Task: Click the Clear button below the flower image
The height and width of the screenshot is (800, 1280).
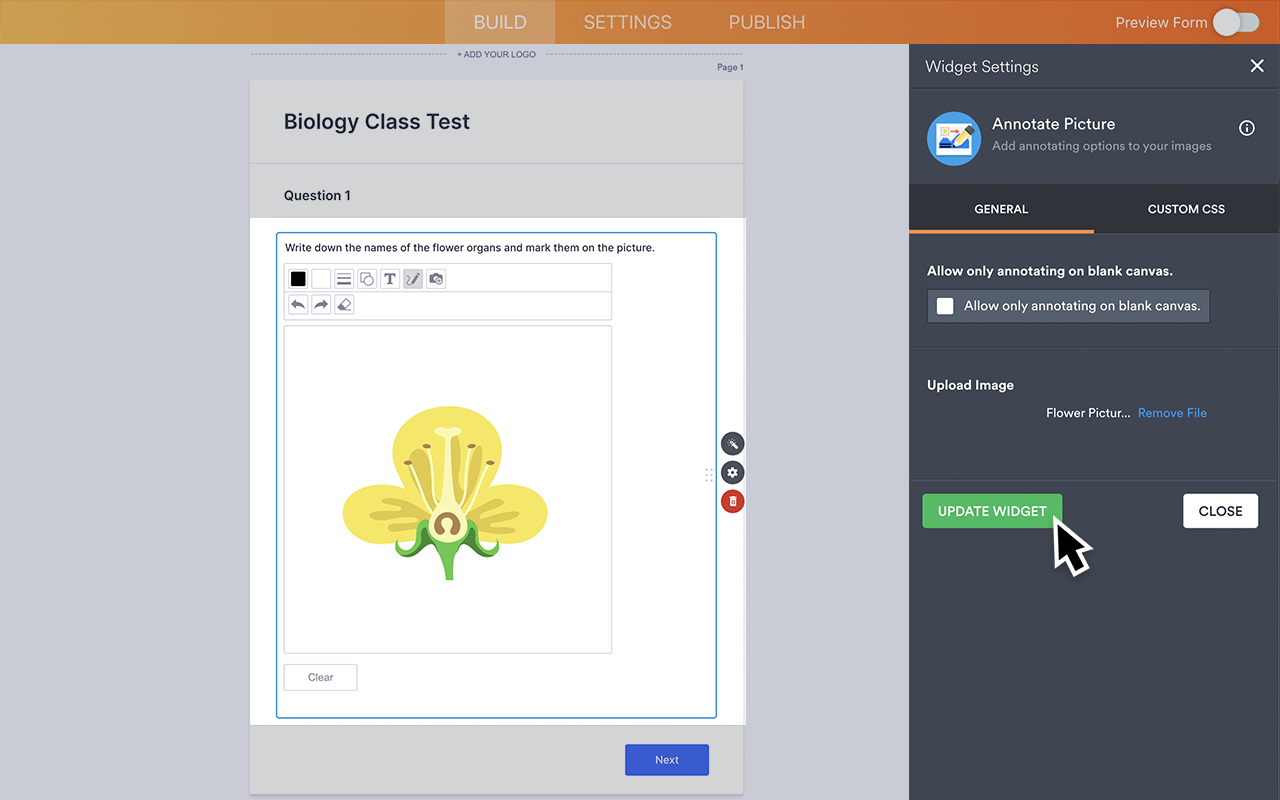Action: pyautogui.click(x=320, y=677)
